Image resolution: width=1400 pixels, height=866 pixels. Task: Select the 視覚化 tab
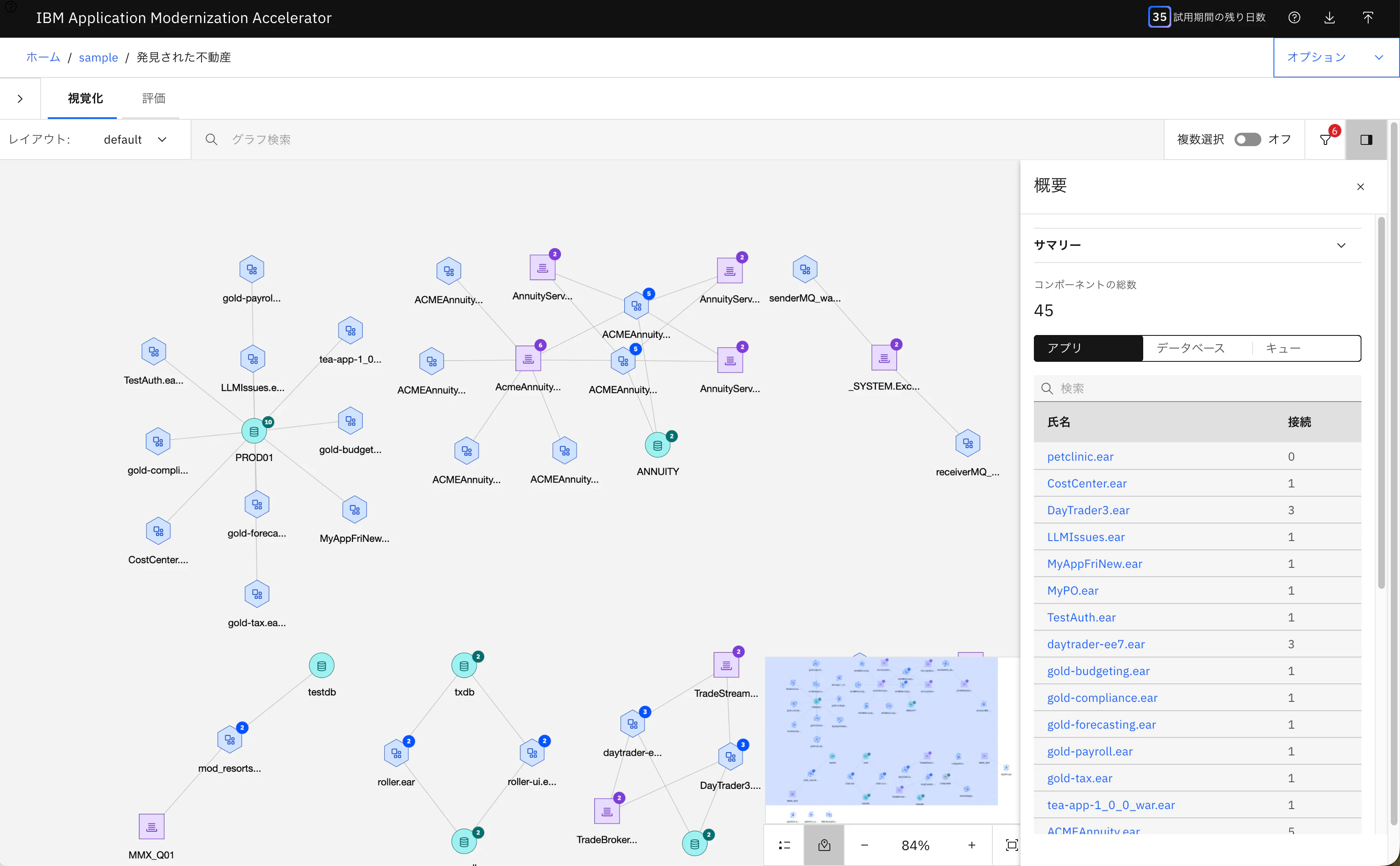click(x=85, y=98)
